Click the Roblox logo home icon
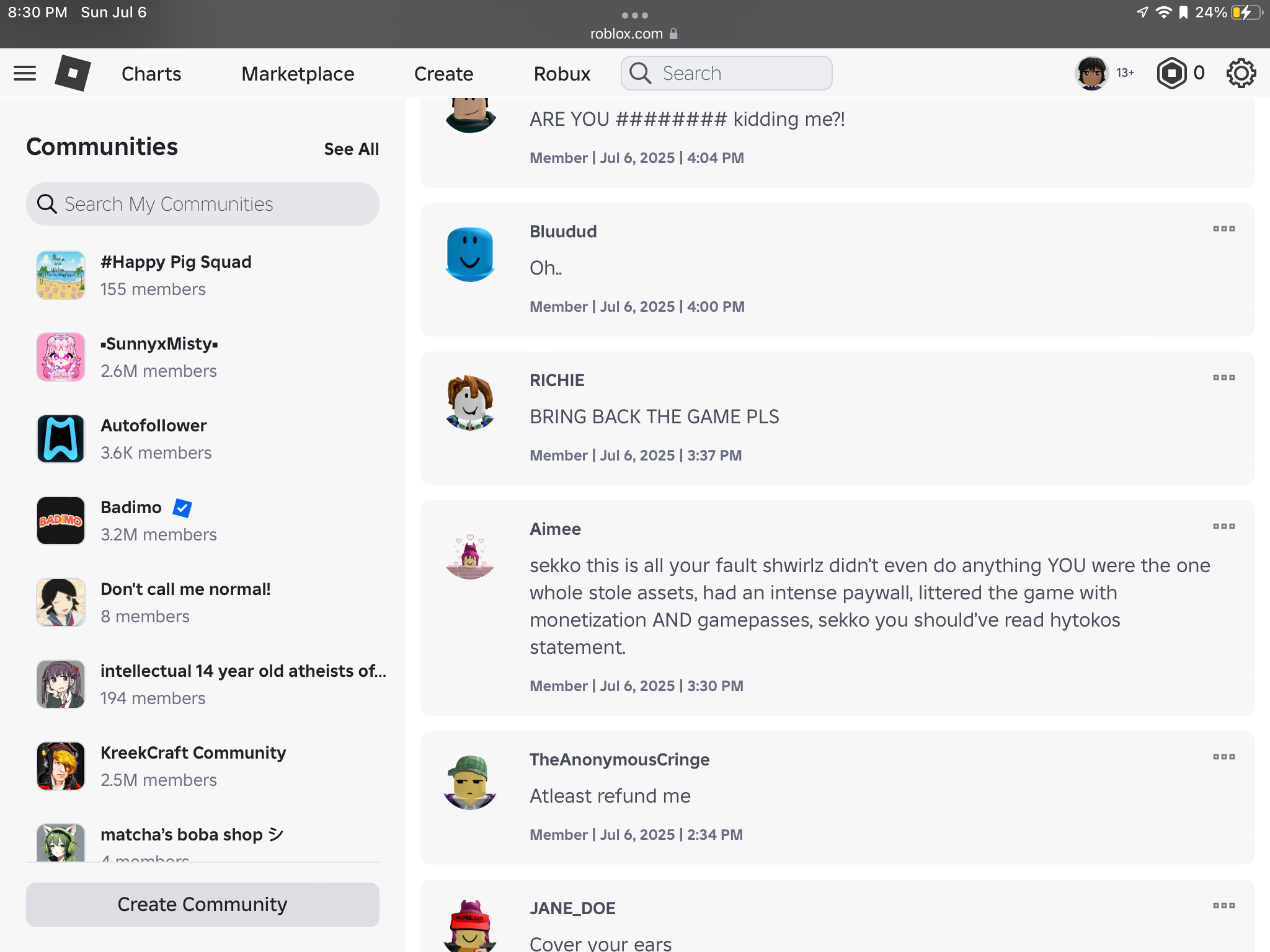The image size is (1270, 952). (x=73, y=73)
